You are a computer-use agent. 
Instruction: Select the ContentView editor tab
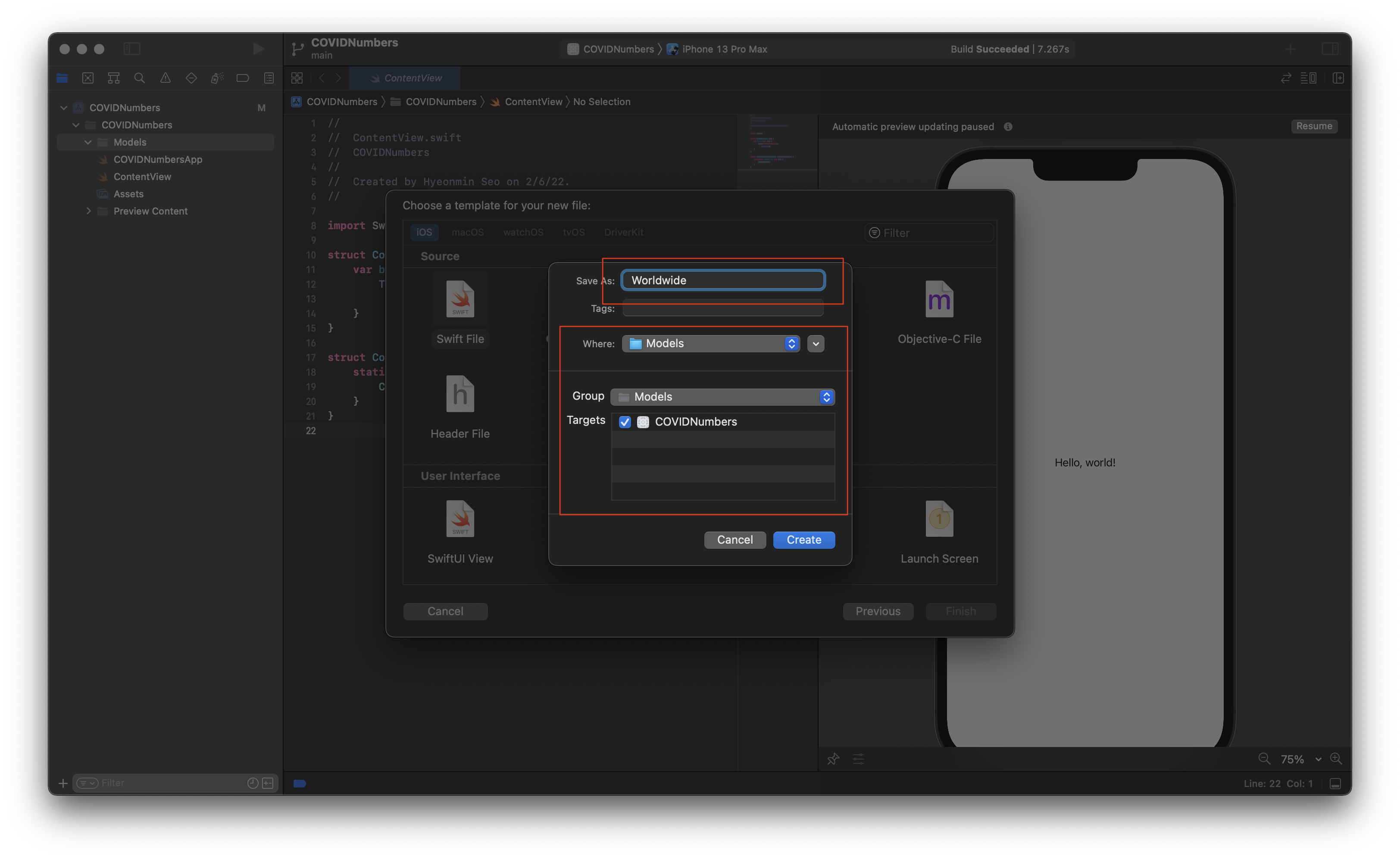405,78
